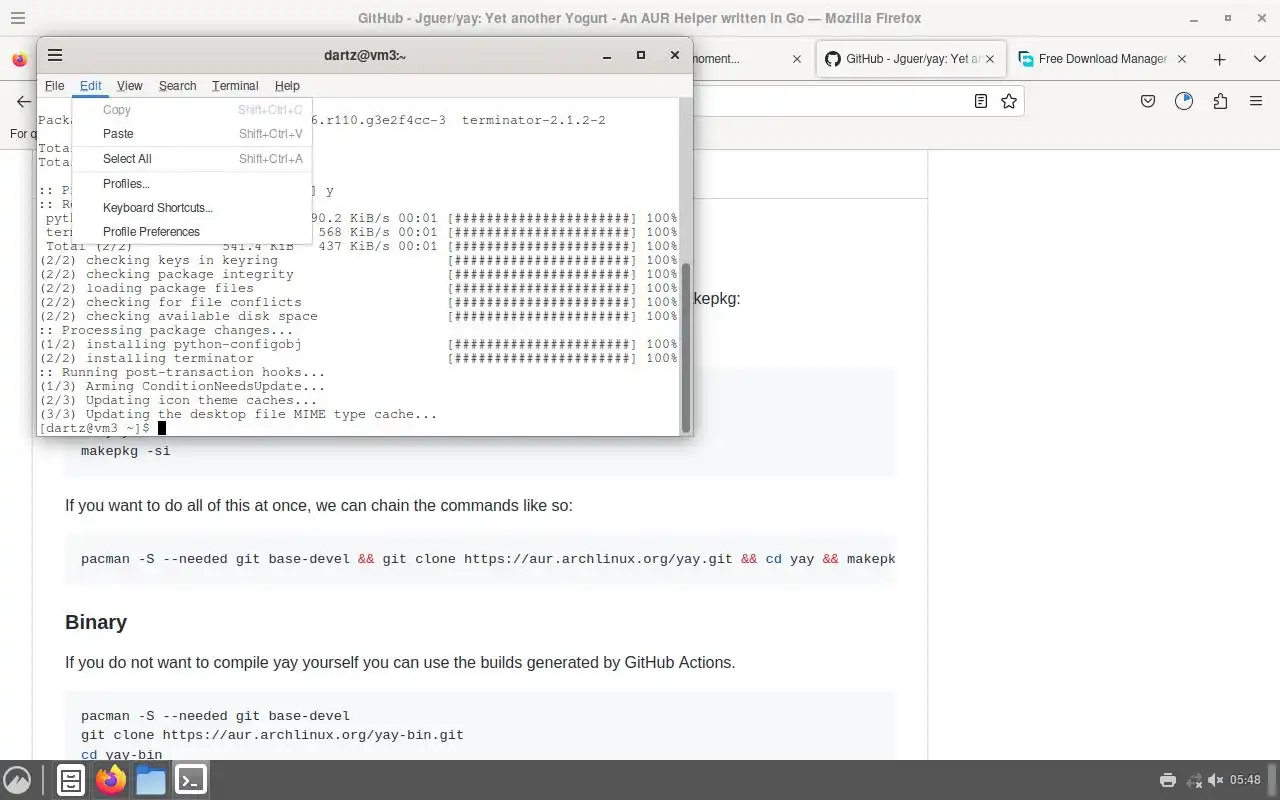The image size is (1280, 800).
Task: Open the Terminal menu in menubar
Action: pyautogui.click(x=235, y=86)
